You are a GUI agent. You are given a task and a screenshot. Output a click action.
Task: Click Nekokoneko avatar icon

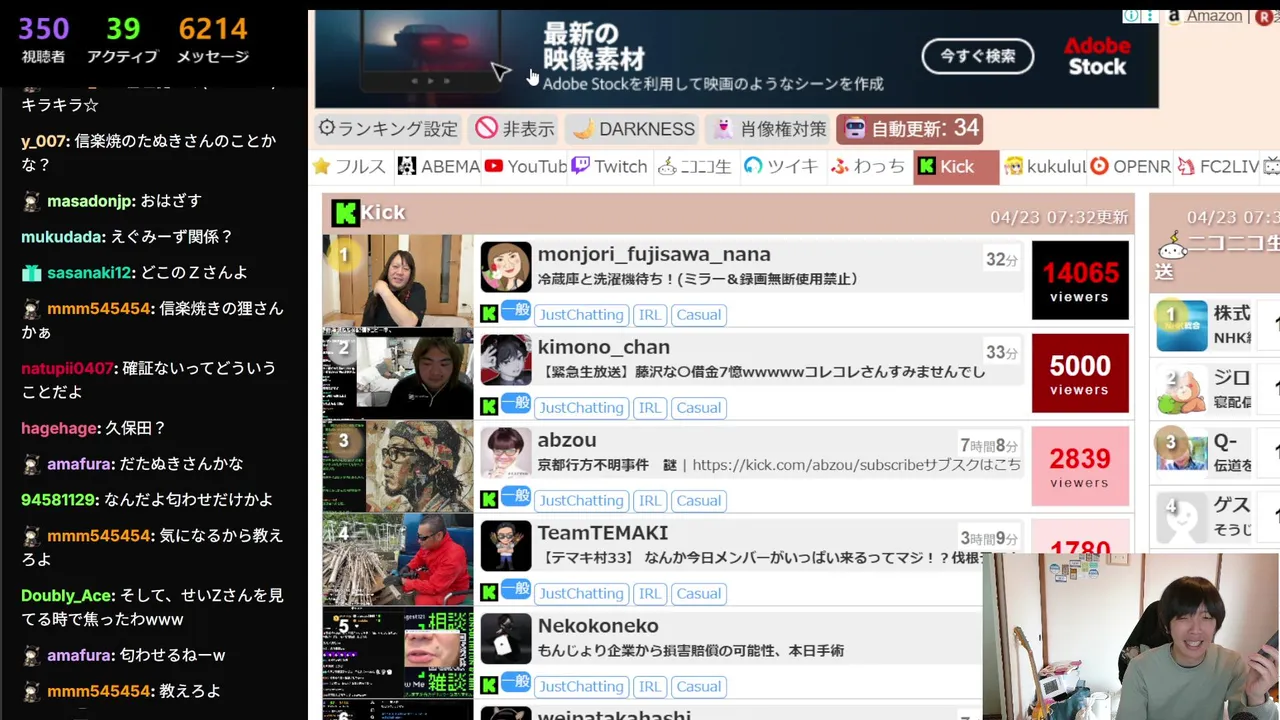(506, 639)
